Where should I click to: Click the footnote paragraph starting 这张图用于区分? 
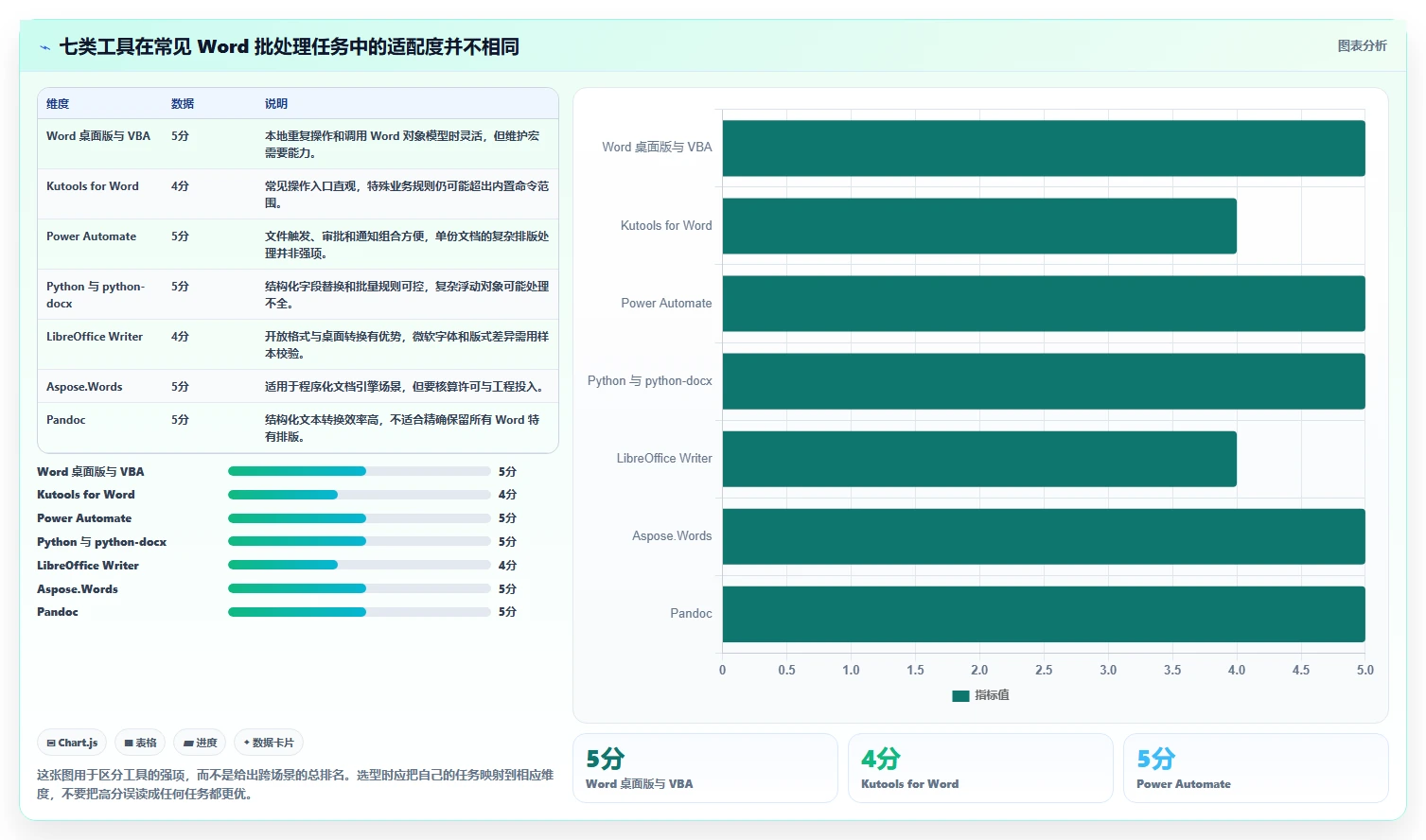295,784
